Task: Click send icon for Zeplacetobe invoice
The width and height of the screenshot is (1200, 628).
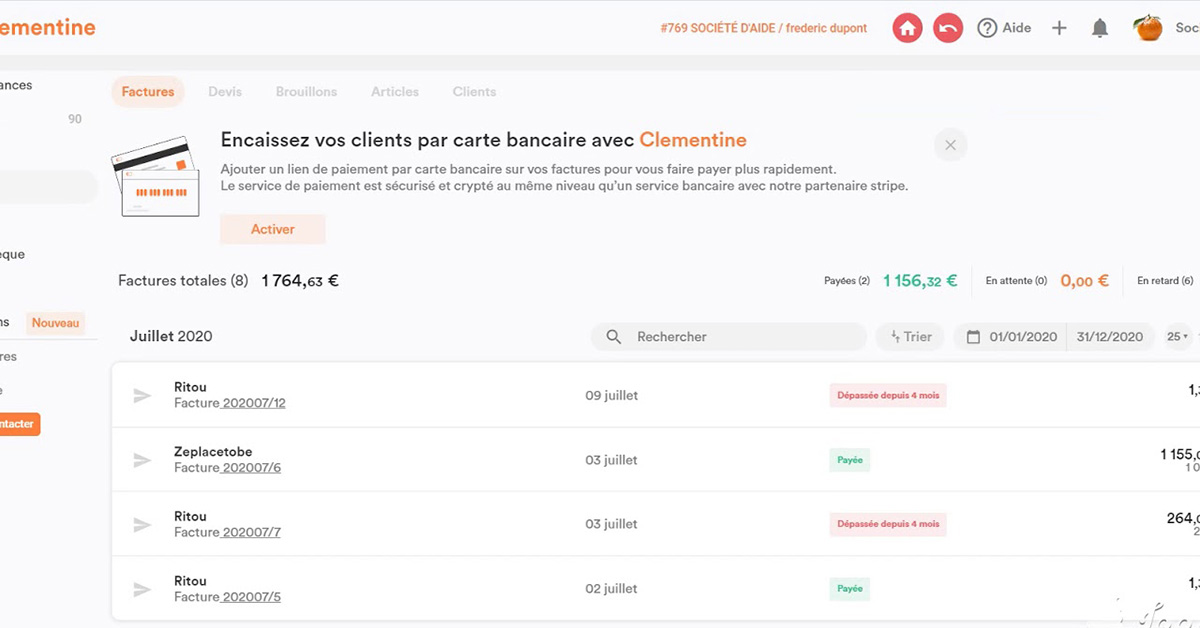Action: [x=142, y=460]
